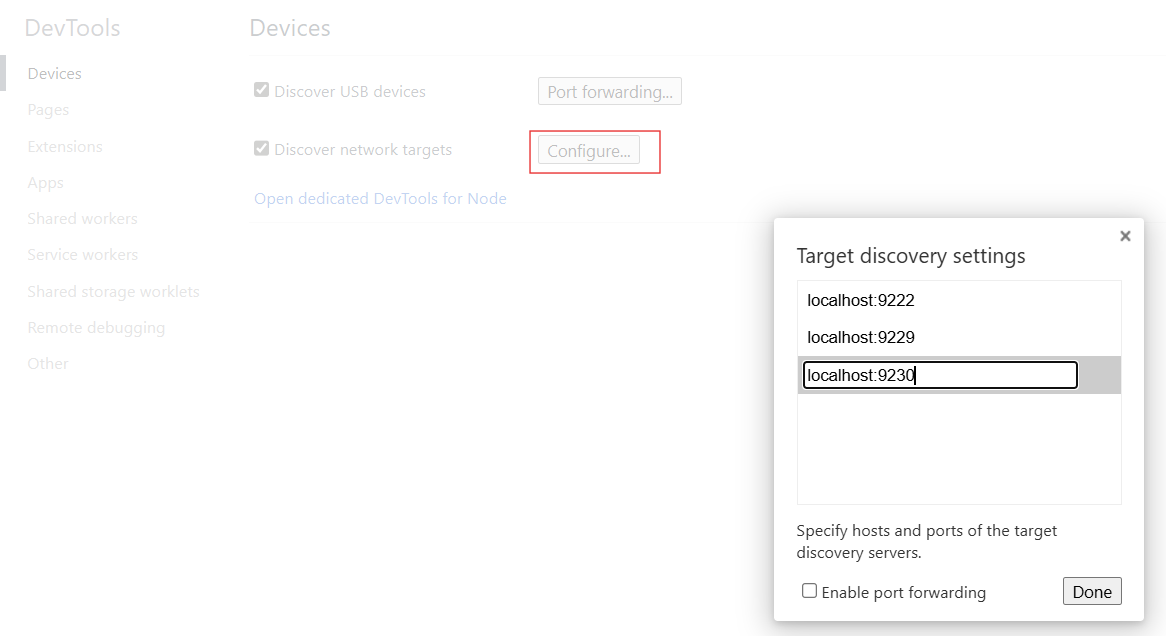Image resolution: width=1166 pixels, height=636 pixels.
Task: Go to Remote debugging page
Action: click(97, 328)
